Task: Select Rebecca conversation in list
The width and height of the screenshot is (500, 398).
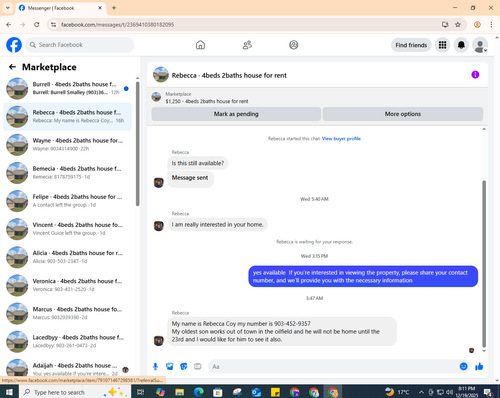Action: coord(67,117)
